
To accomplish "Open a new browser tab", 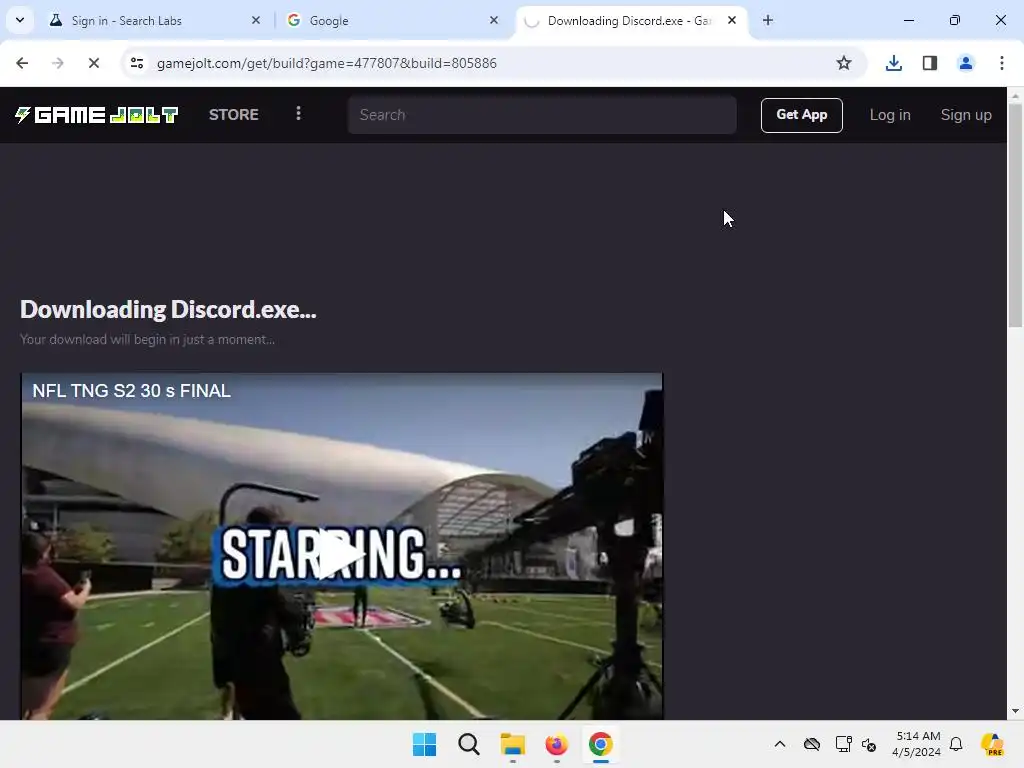I will 768,20.
